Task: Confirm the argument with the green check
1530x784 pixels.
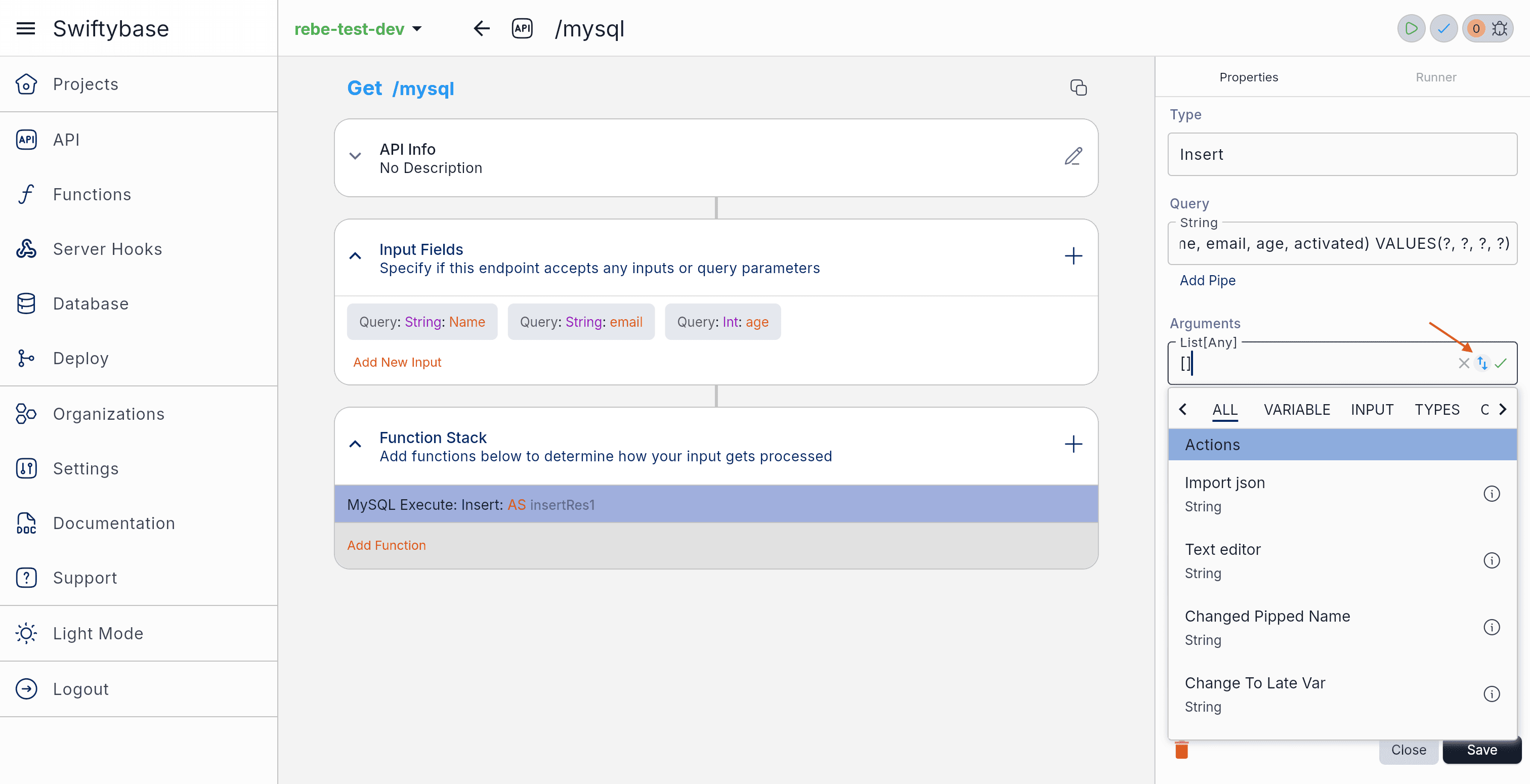Action: (x=1501, y=363)
